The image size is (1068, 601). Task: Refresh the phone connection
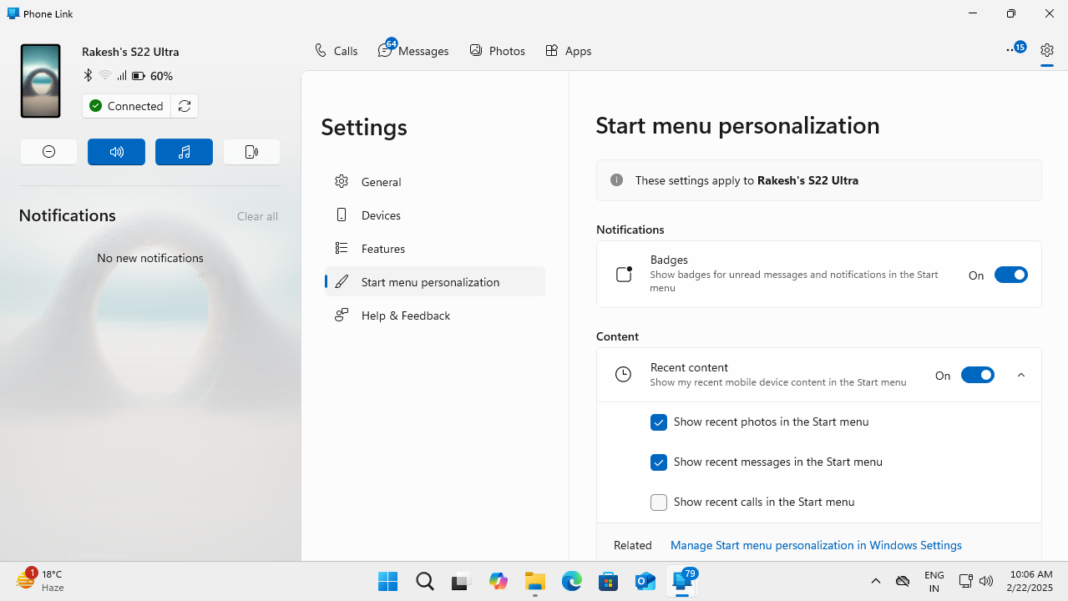pos(185,105)
